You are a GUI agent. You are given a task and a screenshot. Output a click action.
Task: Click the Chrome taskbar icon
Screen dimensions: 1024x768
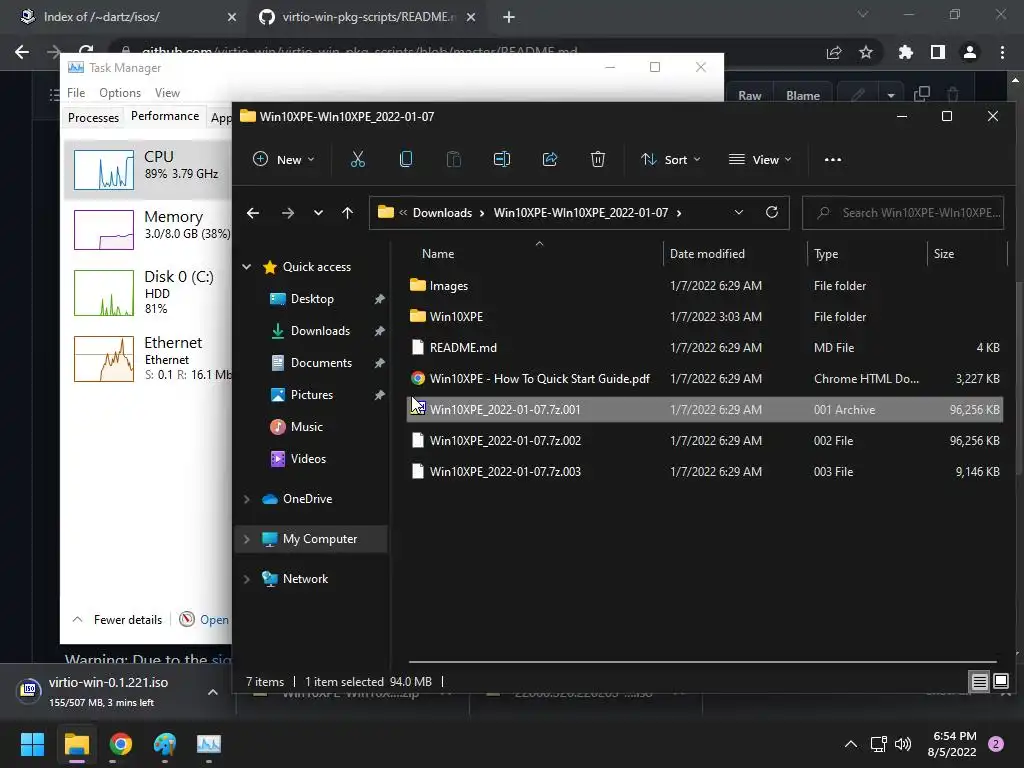(x=121, y=744)
